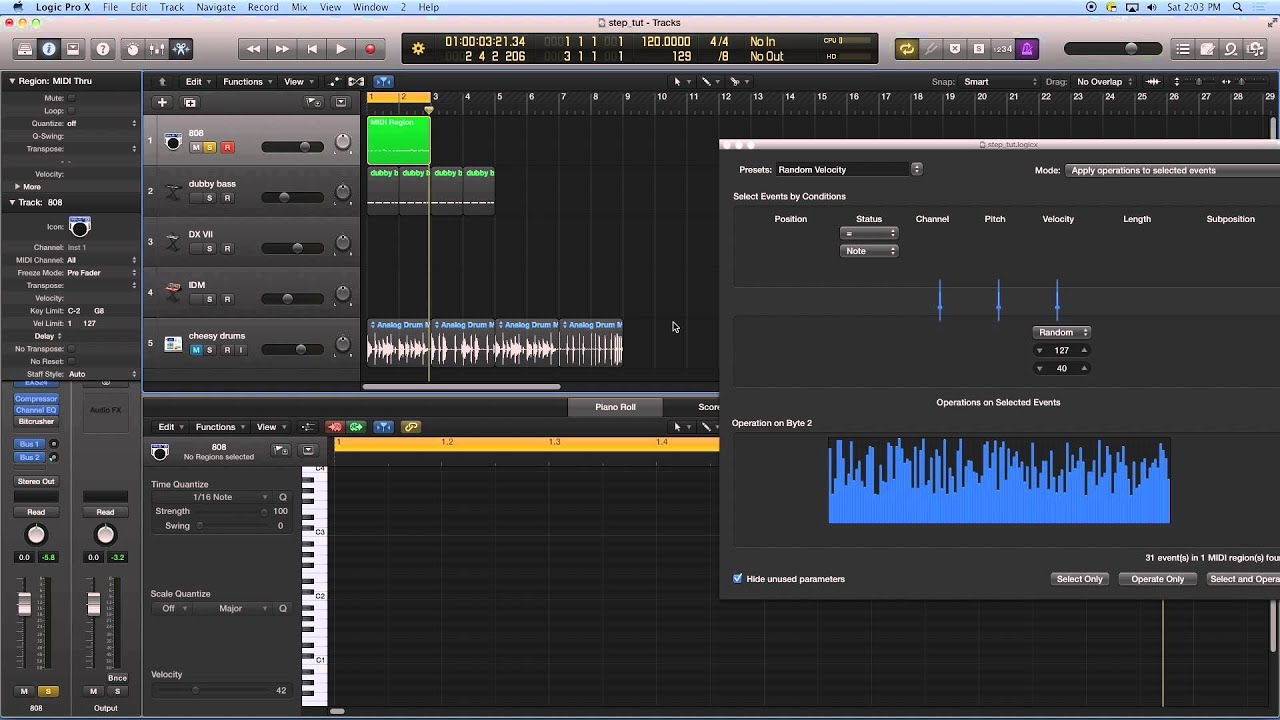The width and height of the screenshot is (1280, 720).
Task: Uncheck Hide unused parameters checkbox
Action: coord(738,579)
